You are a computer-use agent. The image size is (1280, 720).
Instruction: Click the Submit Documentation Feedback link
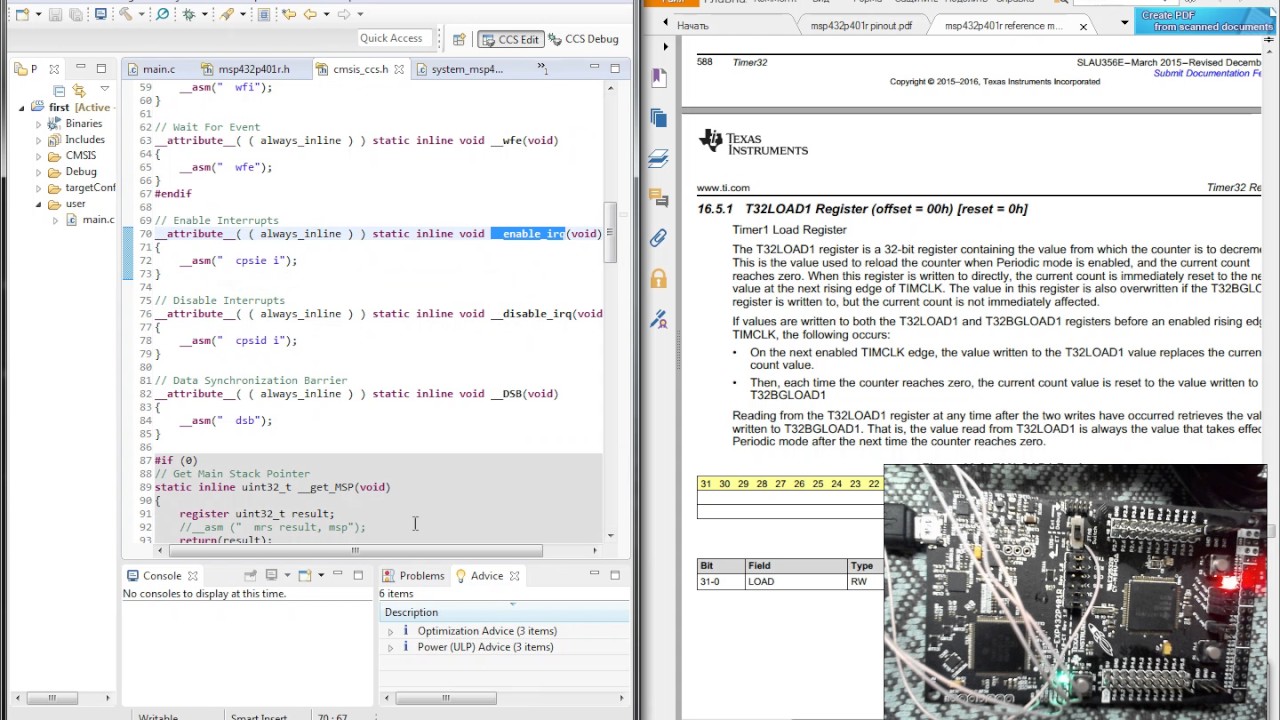coord(1207,74)
